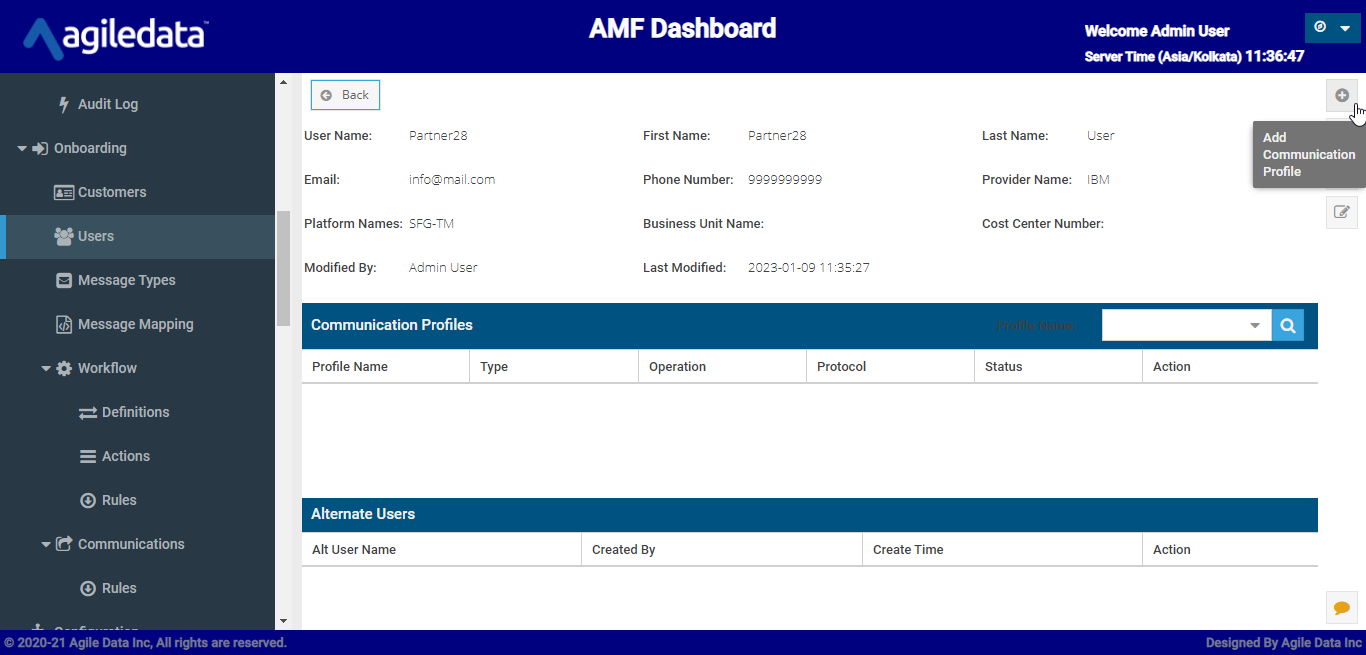Click the Add Communication Profile plus icon
Image resolution: width=1366 pixels, height=655 pixels.
point(1341,95)
